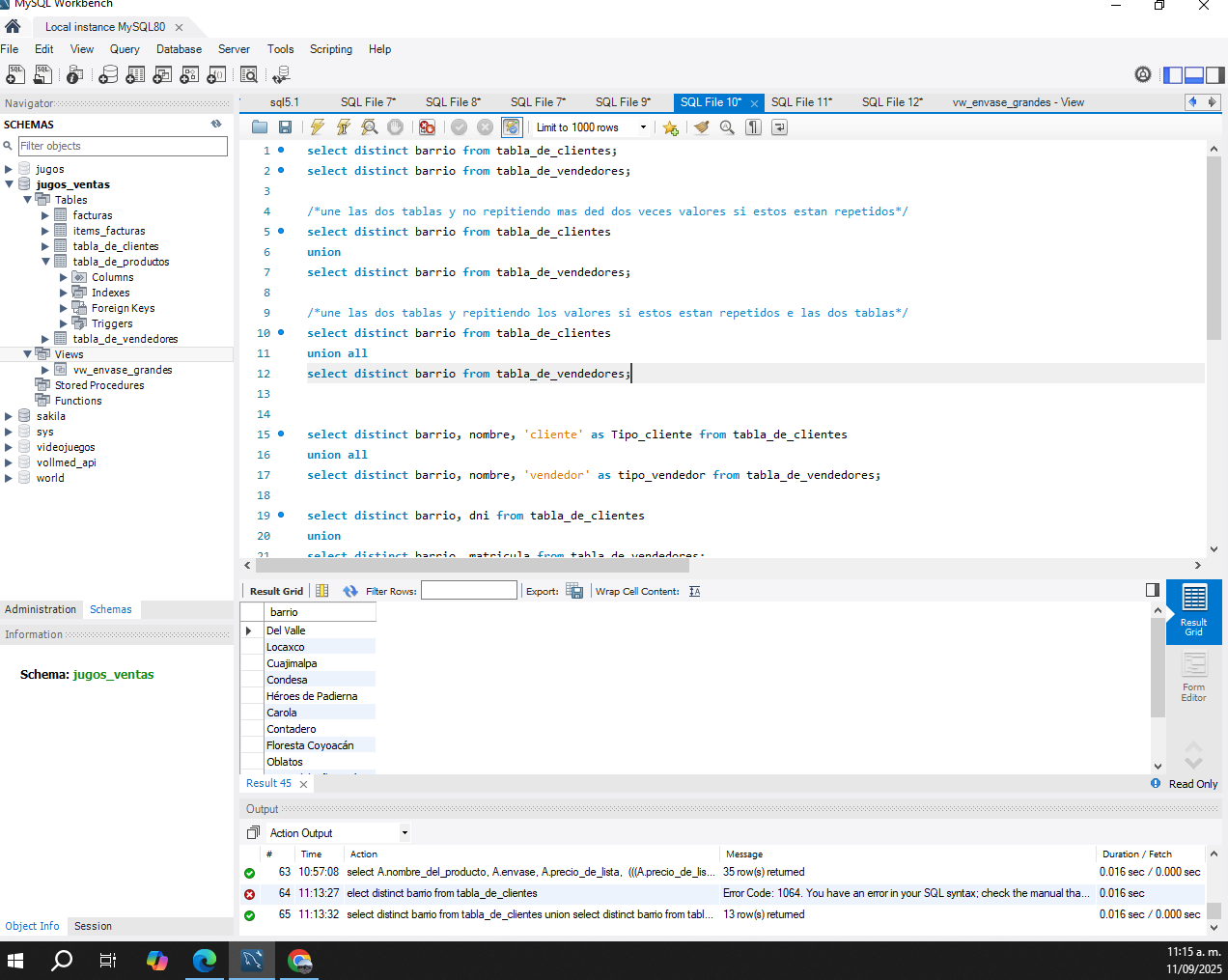Execute the statement under the cursor

(343, 127)
